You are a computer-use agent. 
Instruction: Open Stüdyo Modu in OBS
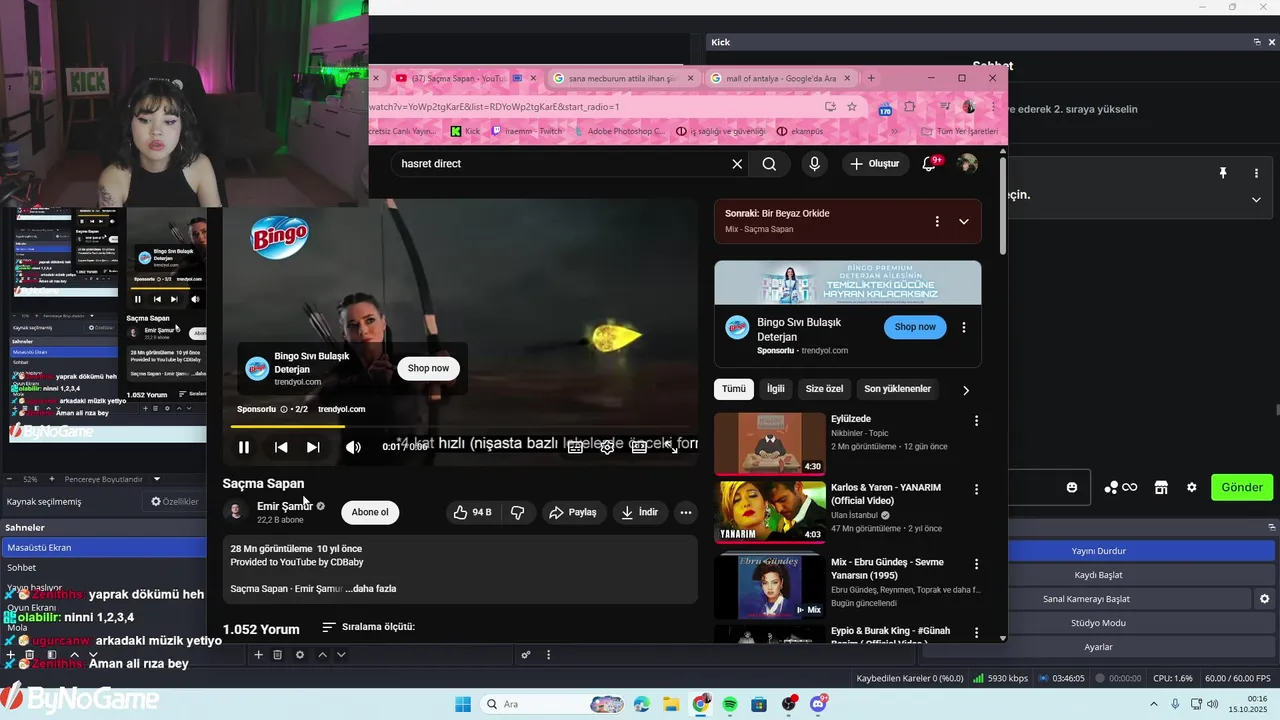click(x=1098, y=623)
